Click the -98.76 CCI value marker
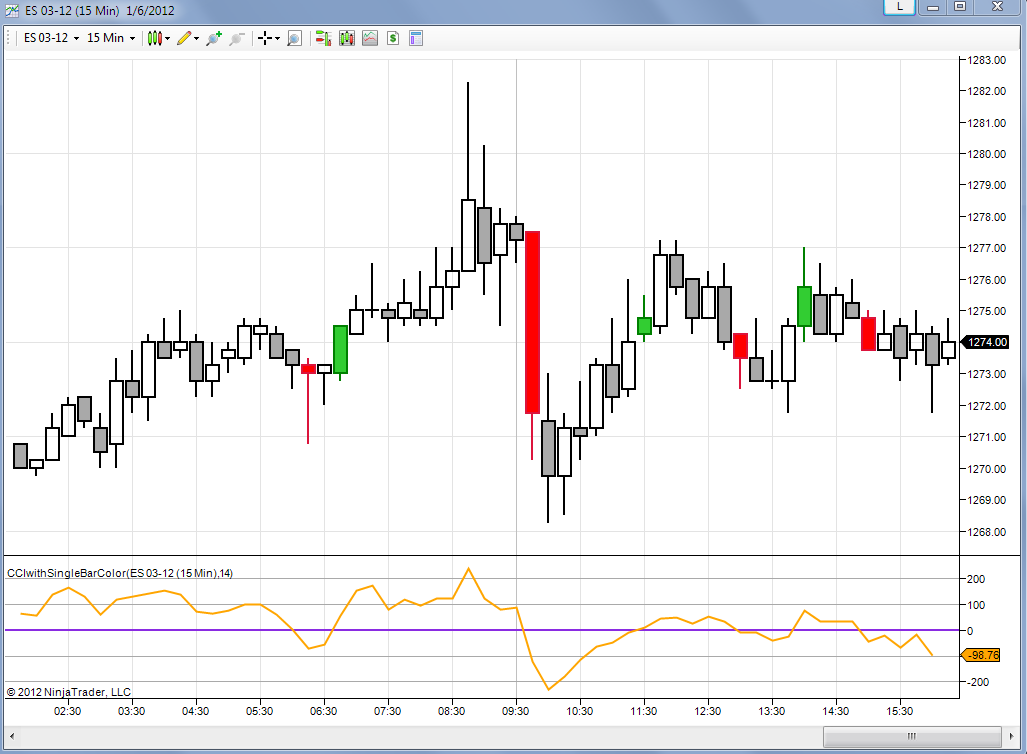 point(980,655)
